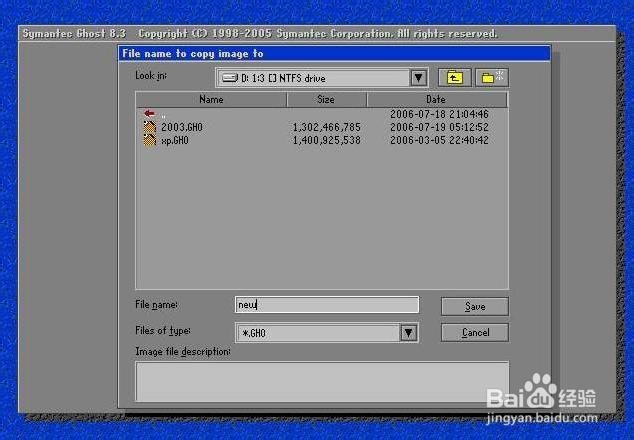
Task: Create a new folder icon
Action: tap(492, 77)
